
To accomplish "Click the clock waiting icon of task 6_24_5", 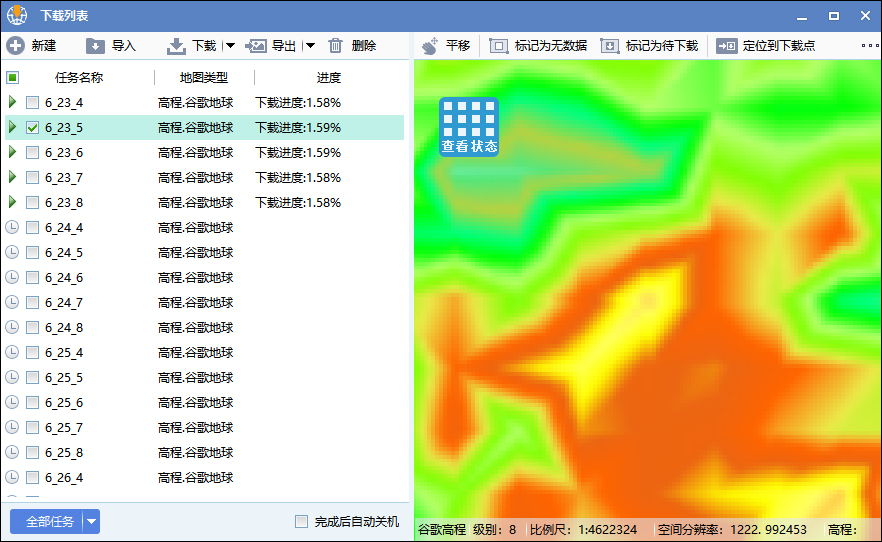I will [x=12, y=252].
